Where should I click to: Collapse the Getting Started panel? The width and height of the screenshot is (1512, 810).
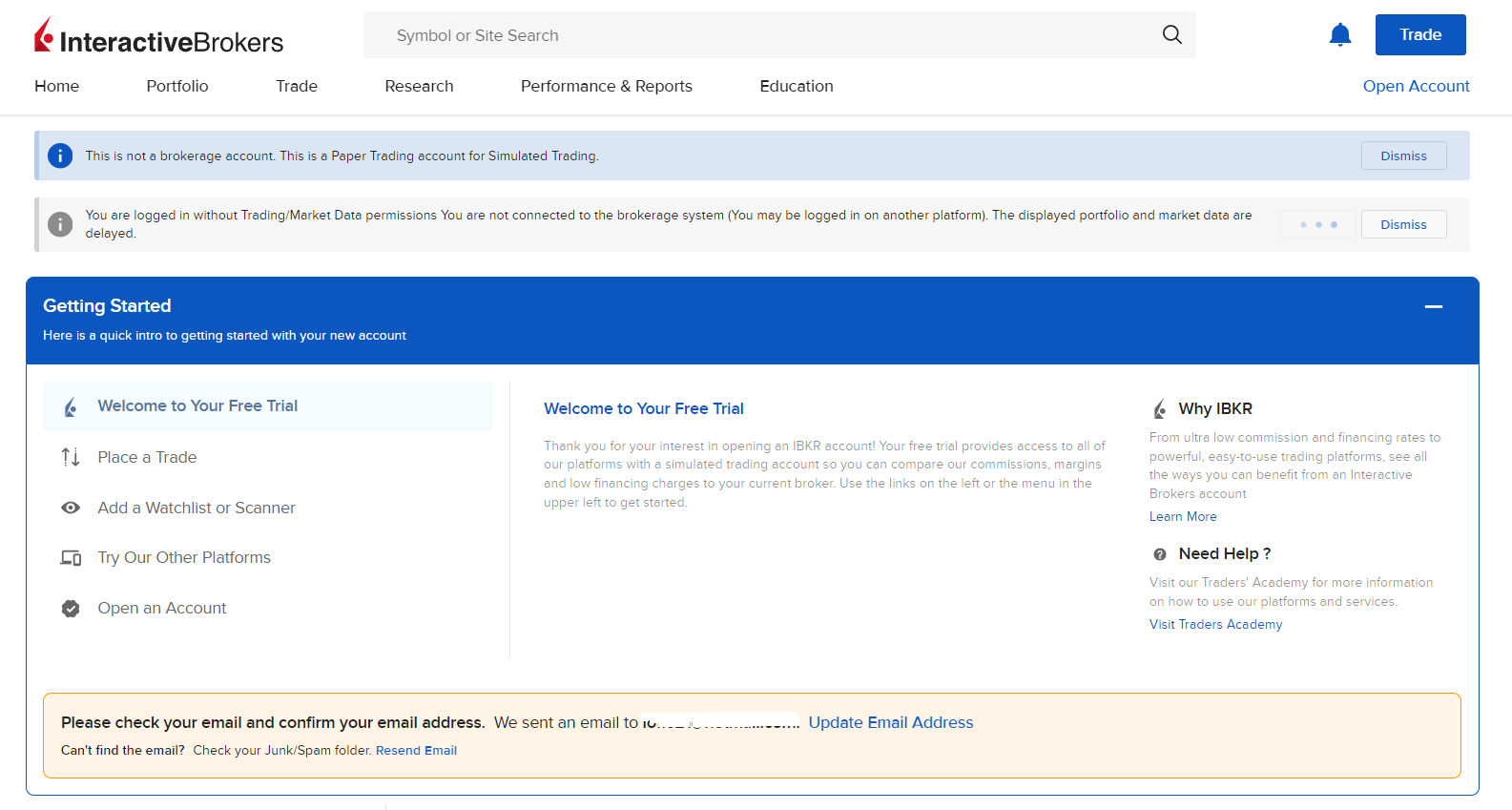1433,306
